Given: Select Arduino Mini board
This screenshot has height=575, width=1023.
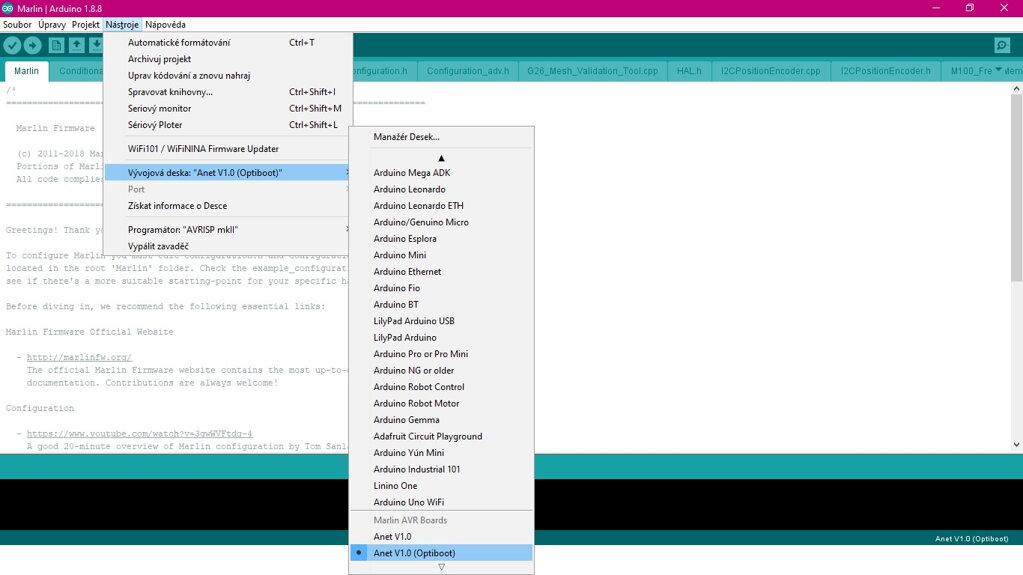Looking at the screenshot, I should click(441, 255).
